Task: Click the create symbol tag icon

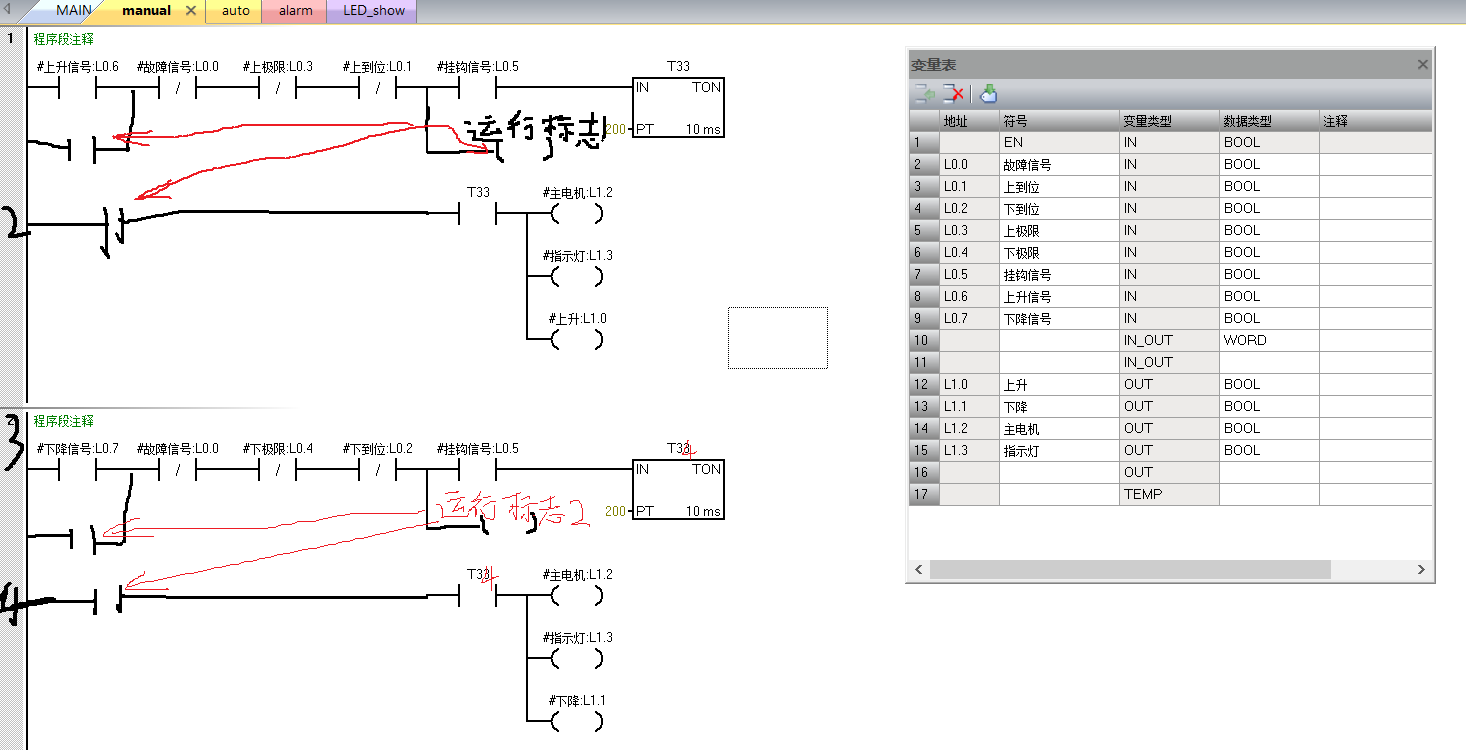Action: (x=988, y=94)
